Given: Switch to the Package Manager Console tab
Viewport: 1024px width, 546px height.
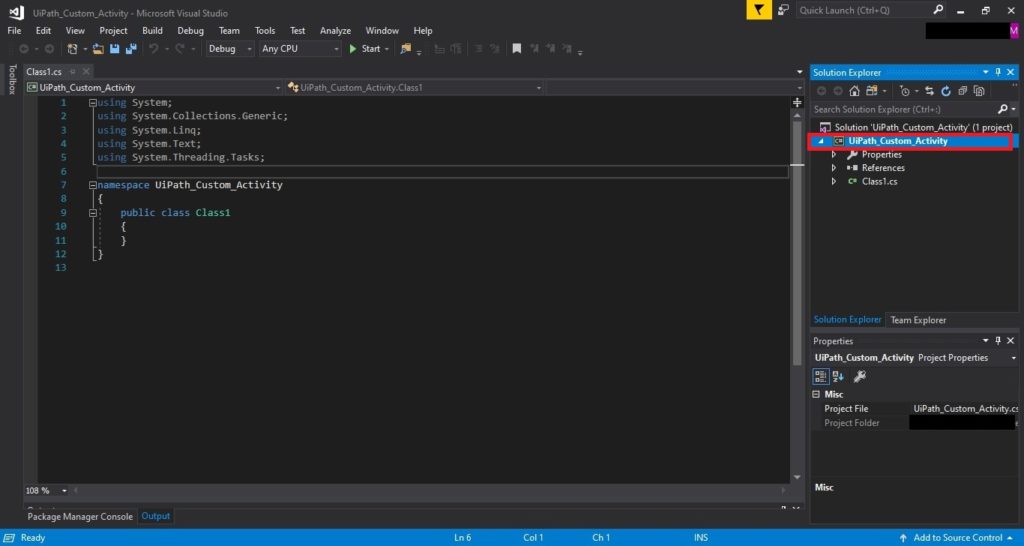Looking at the screenshot, I should [x=80, y=517].
